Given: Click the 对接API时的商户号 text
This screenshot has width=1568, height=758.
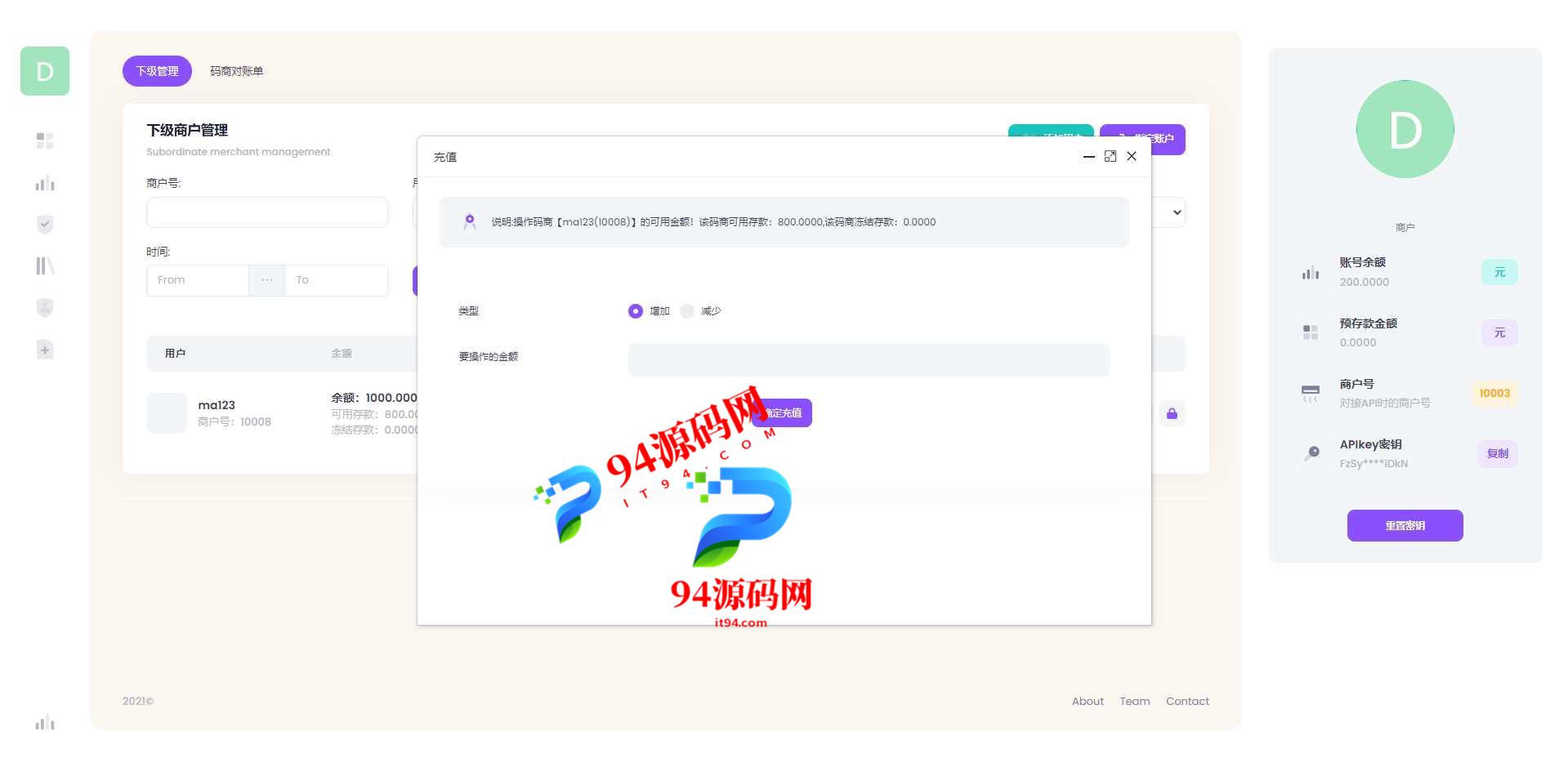Looking at the screenshot, I should 1385,403.
